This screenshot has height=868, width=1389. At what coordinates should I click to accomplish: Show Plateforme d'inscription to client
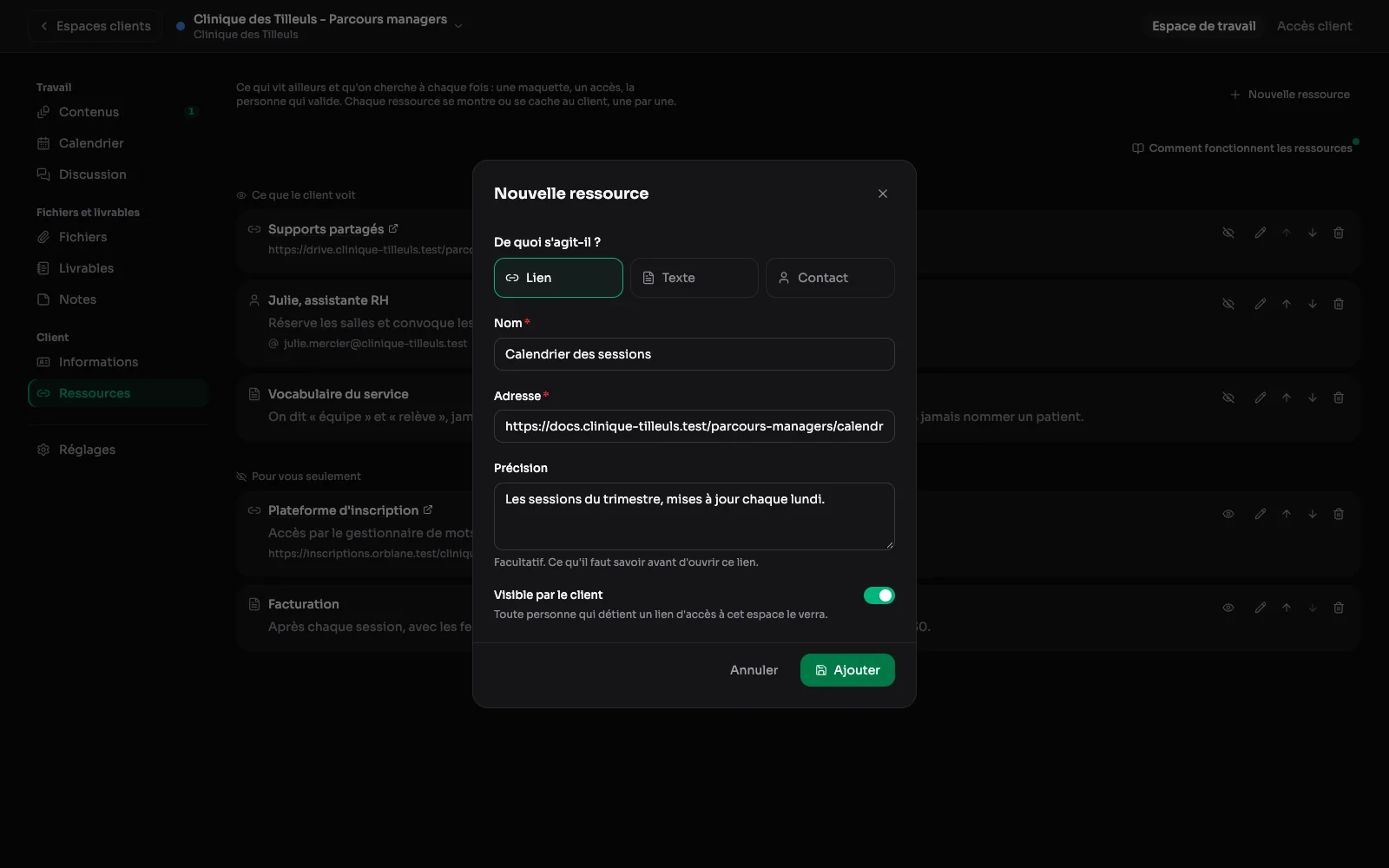[x=1228, y=514]
